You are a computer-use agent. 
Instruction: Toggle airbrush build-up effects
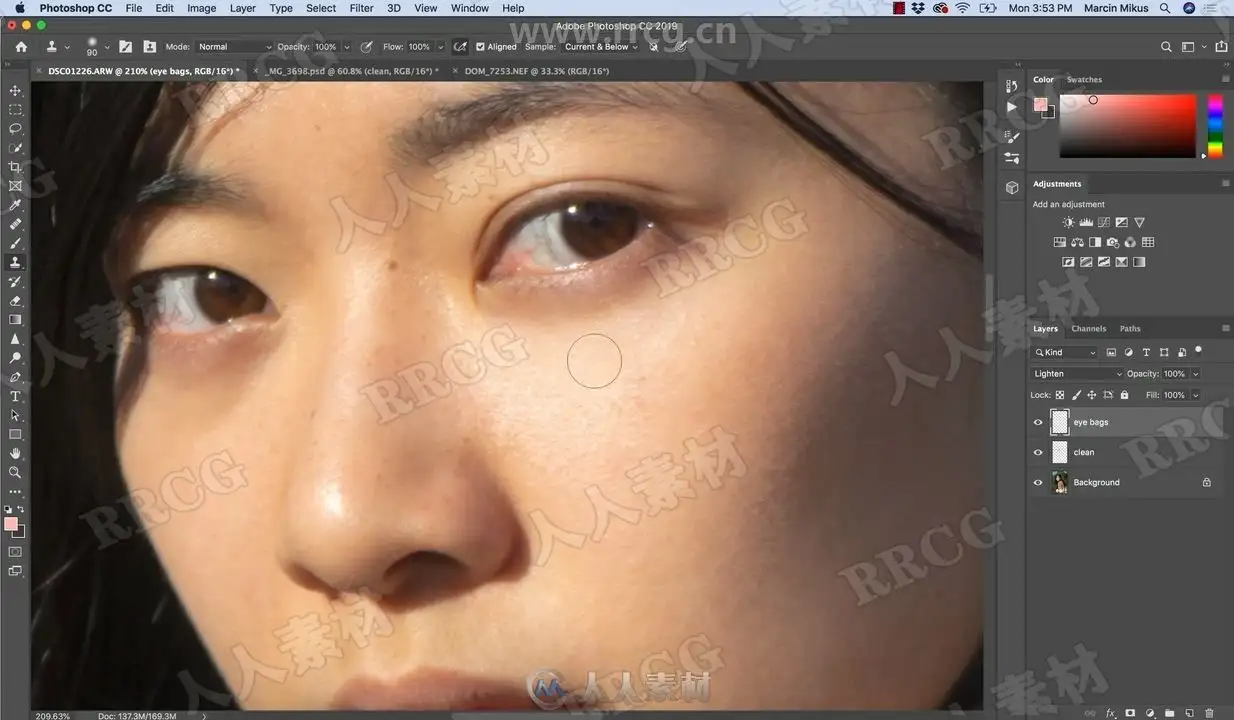(x=459, y=47)
